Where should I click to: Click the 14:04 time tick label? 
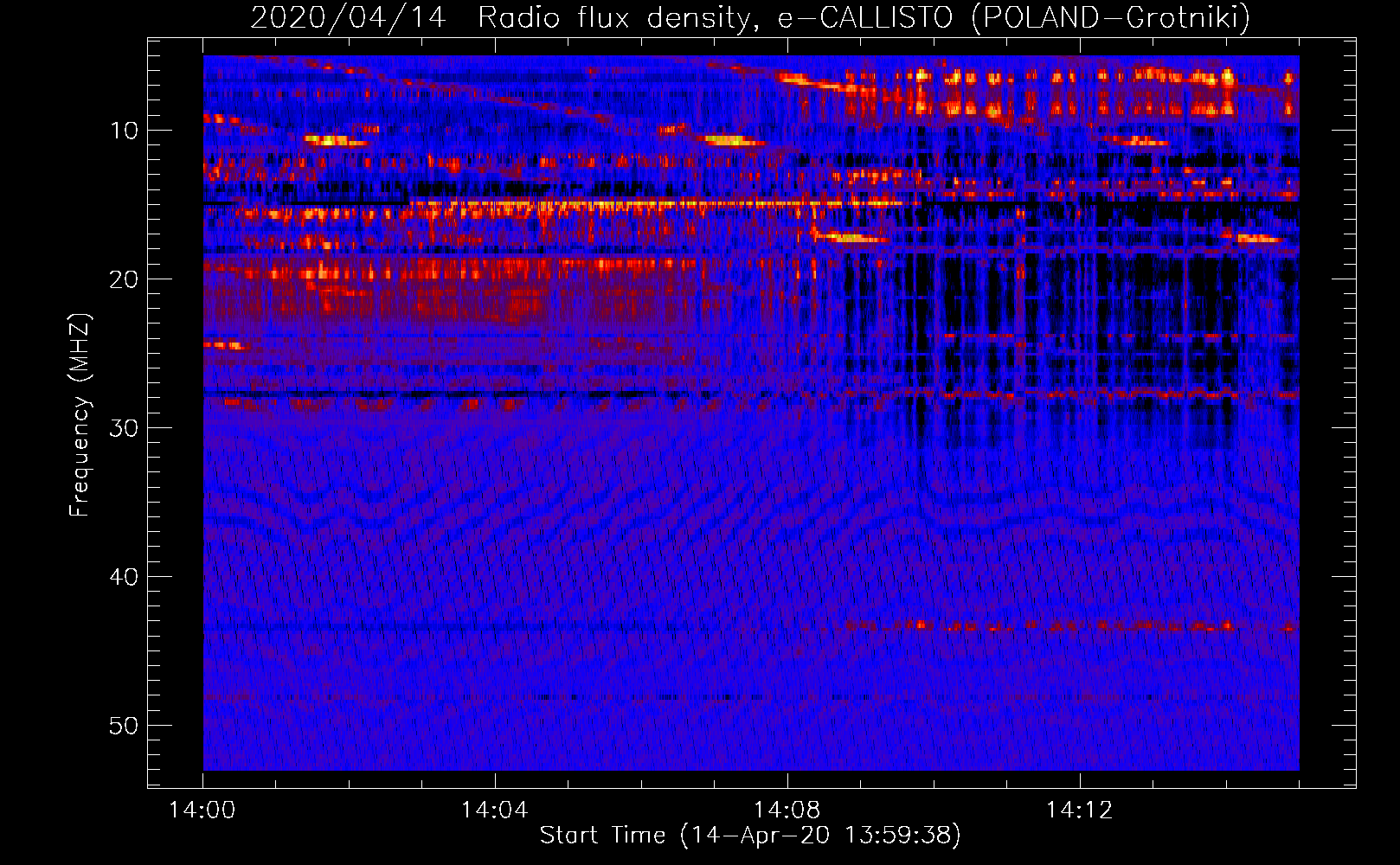494,811
